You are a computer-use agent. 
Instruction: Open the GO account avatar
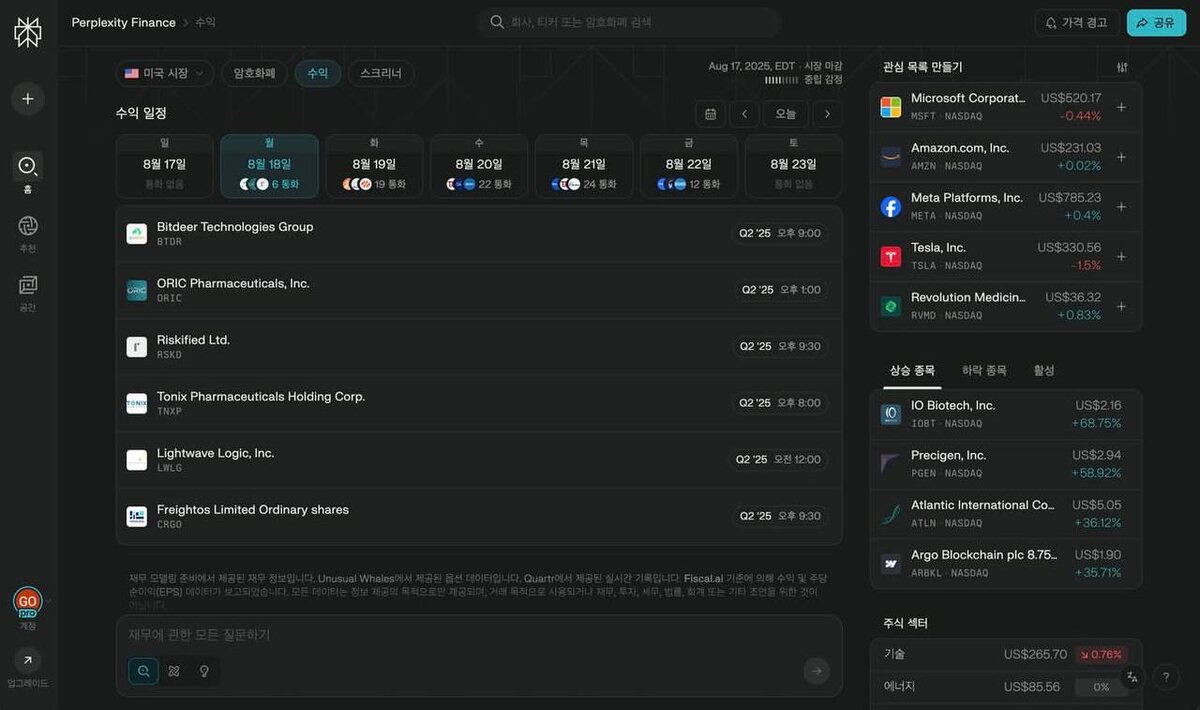(x=27, y=602)
